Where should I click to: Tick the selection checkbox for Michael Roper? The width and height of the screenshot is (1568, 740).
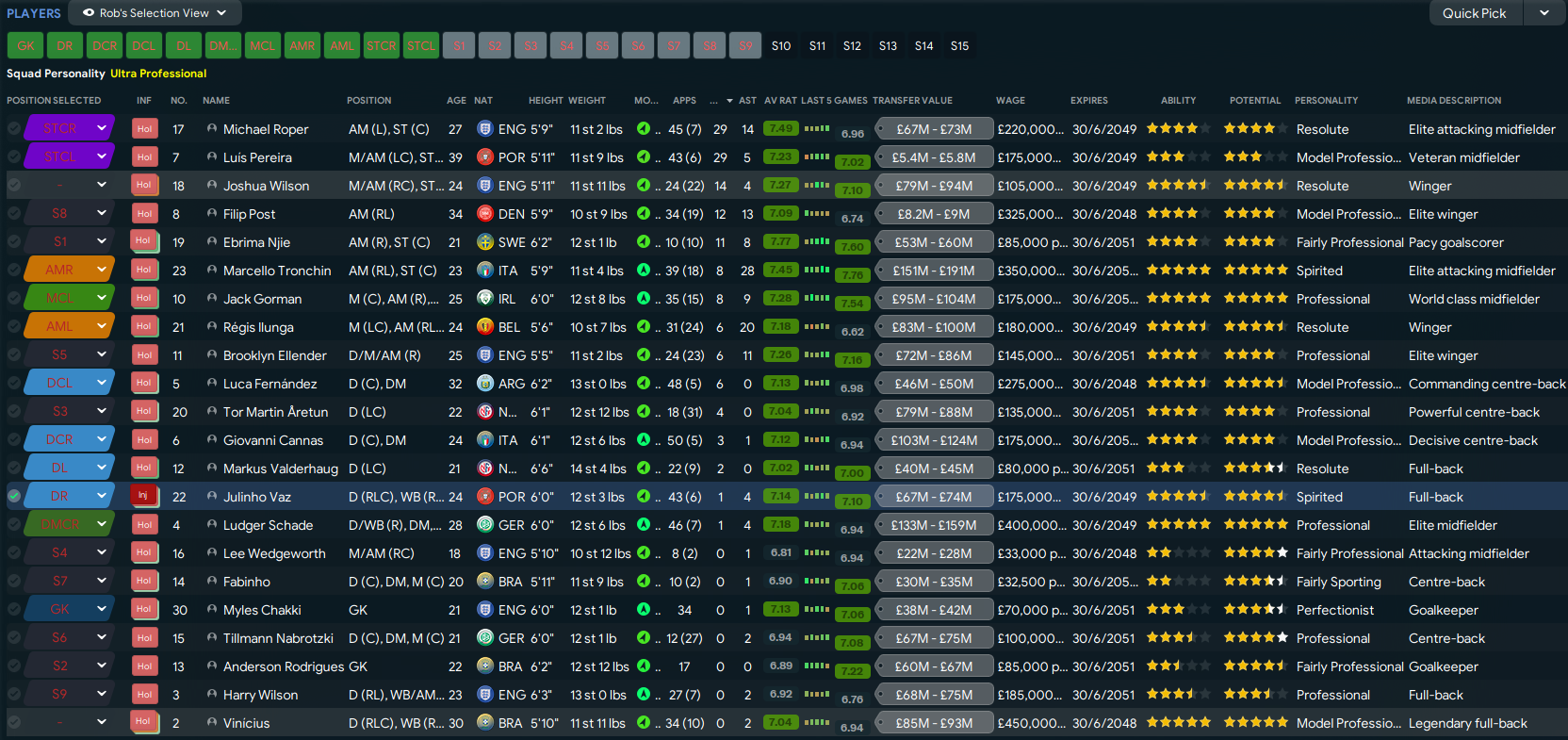pos(14,129)
